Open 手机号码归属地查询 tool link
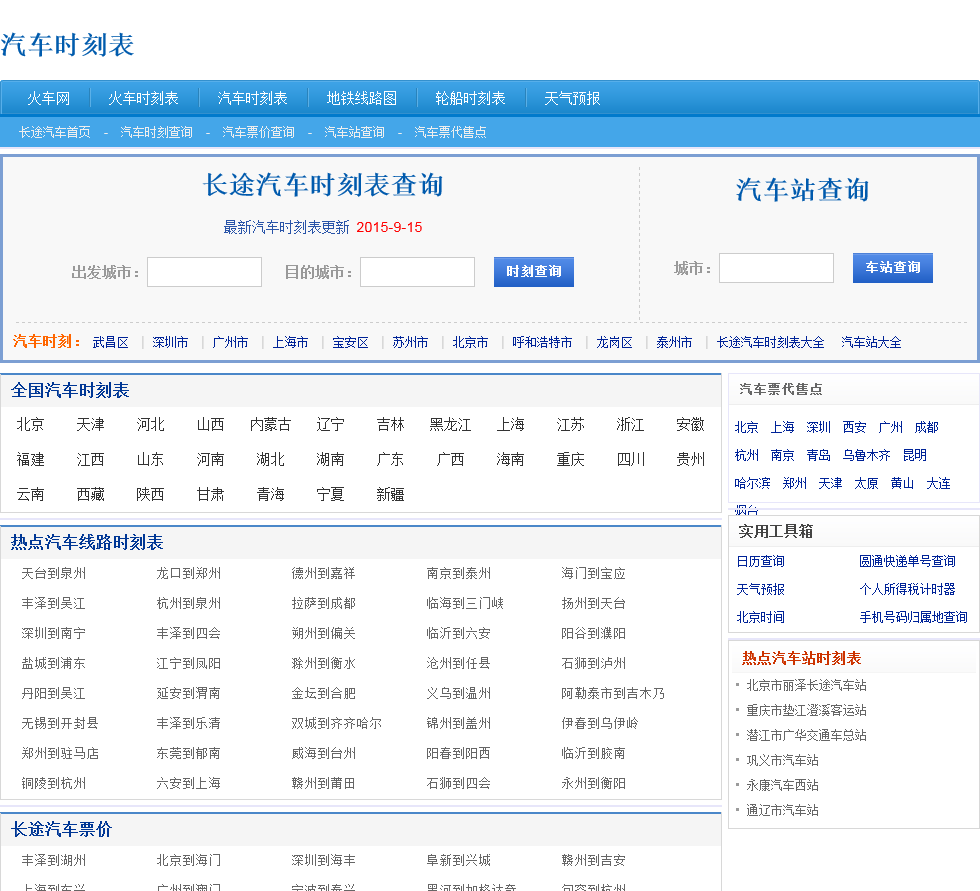 [x=913, y=617]
